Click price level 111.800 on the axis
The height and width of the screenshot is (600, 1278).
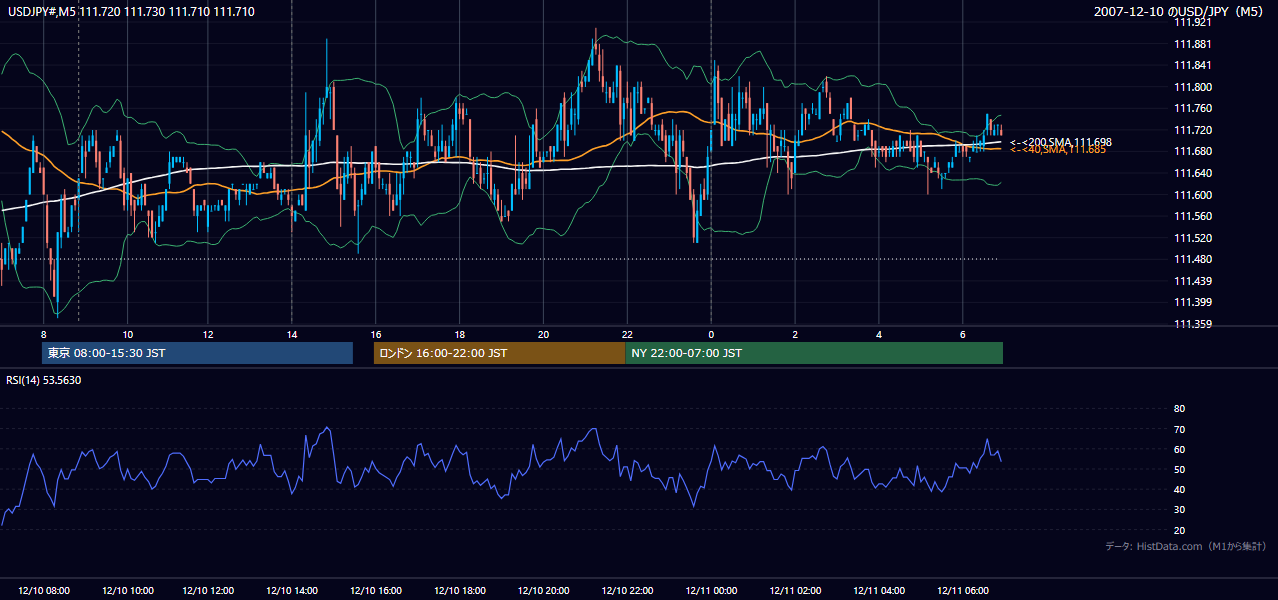[x=1194, y=87]
